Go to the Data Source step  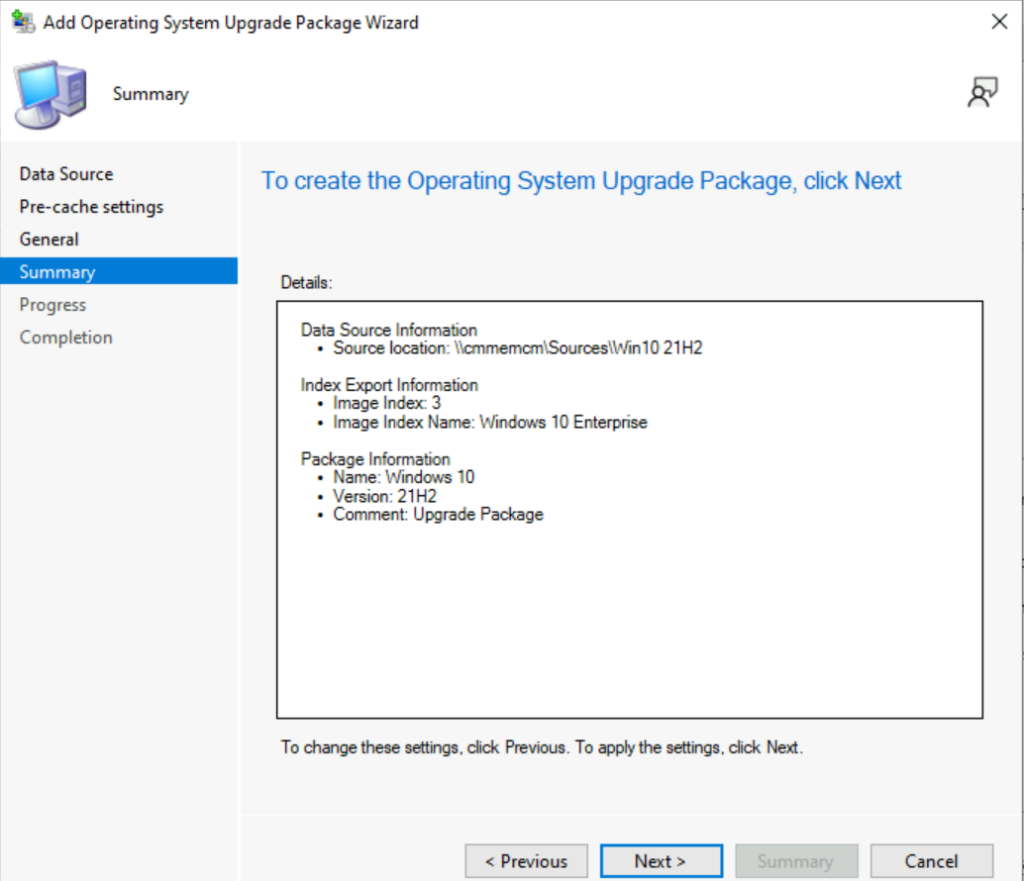click(66, 174)
